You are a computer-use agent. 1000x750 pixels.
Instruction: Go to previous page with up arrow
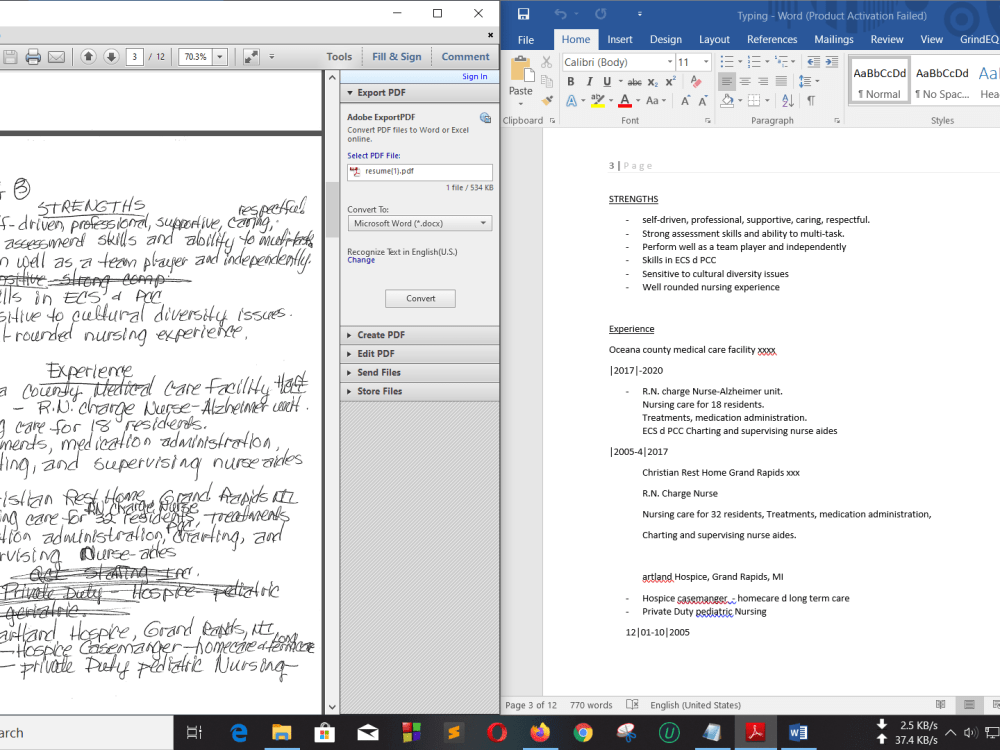(88, 57)
